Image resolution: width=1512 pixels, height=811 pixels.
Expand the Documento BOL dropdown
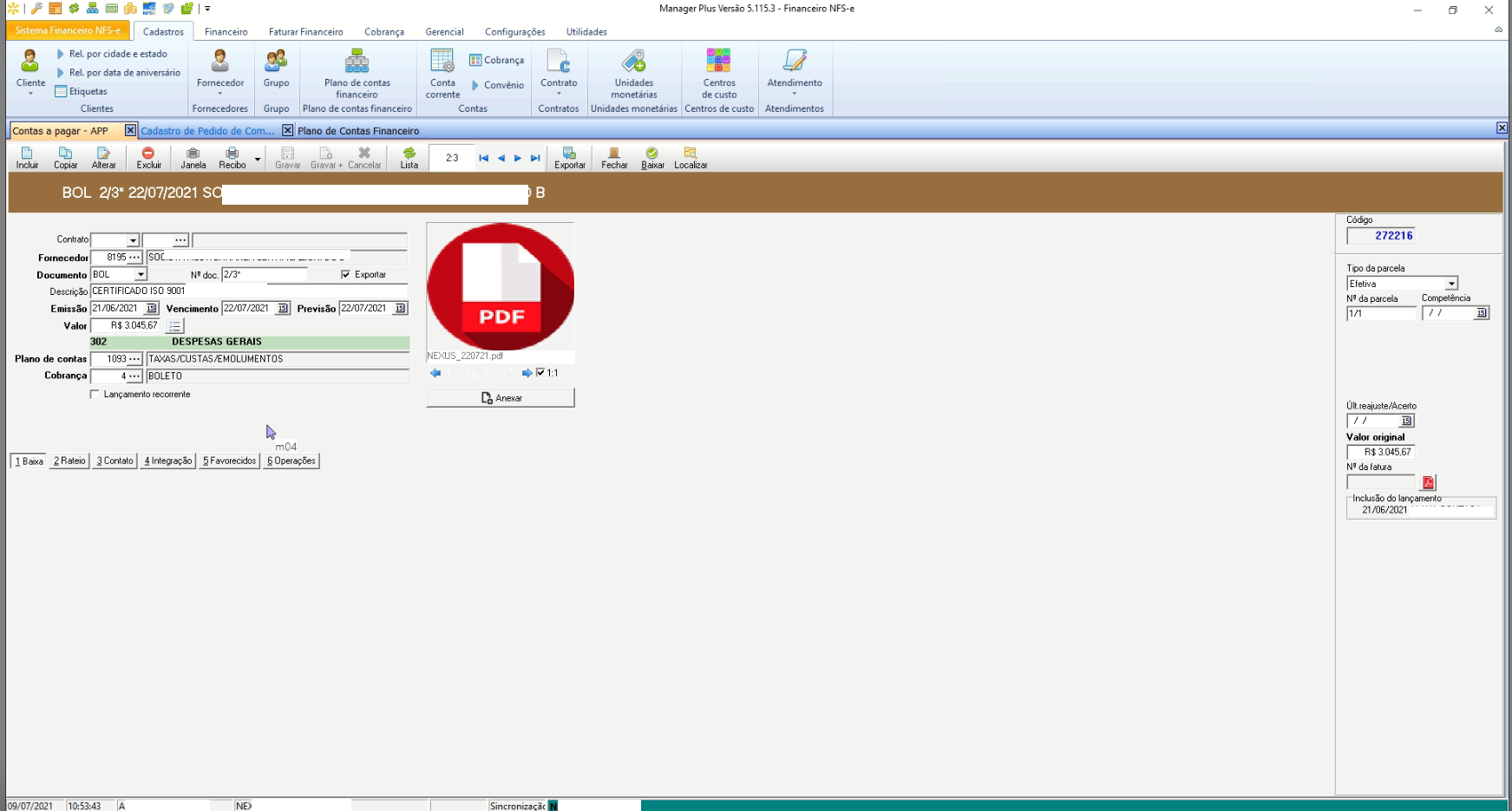(x=141, y=274)
